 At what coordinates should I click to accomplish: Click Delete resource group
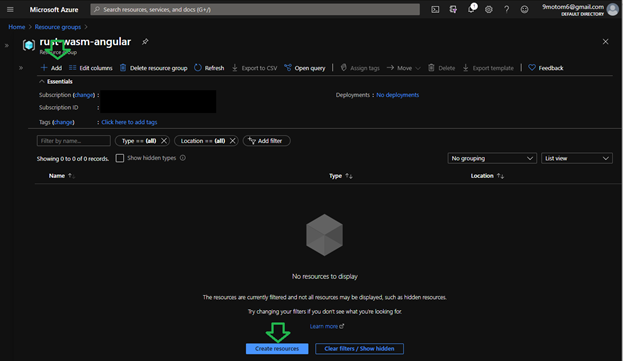153,68
